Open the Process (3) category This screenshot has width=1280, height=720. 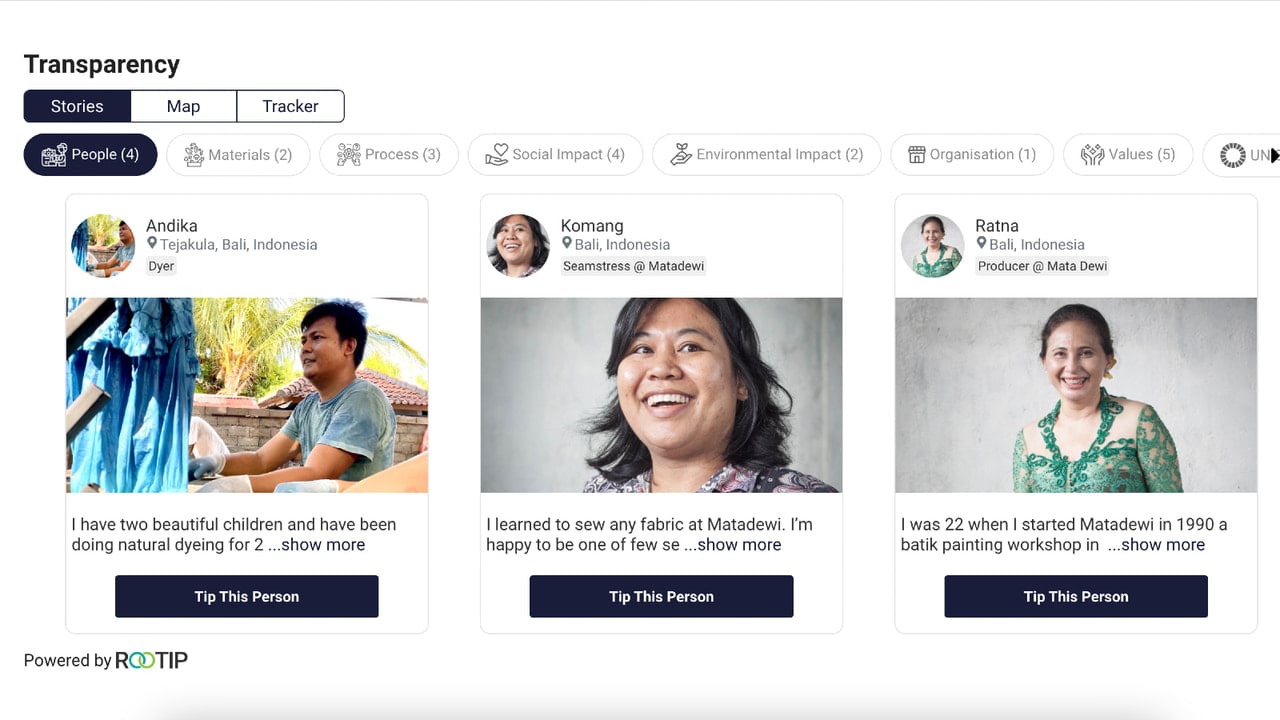tap(388, 155)
